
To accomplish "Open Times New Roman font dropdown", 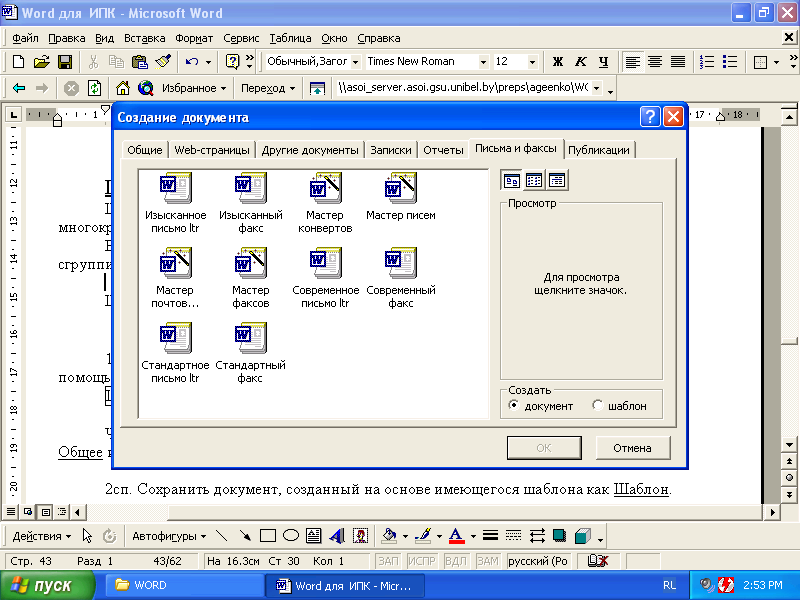I will click(483, 62).
